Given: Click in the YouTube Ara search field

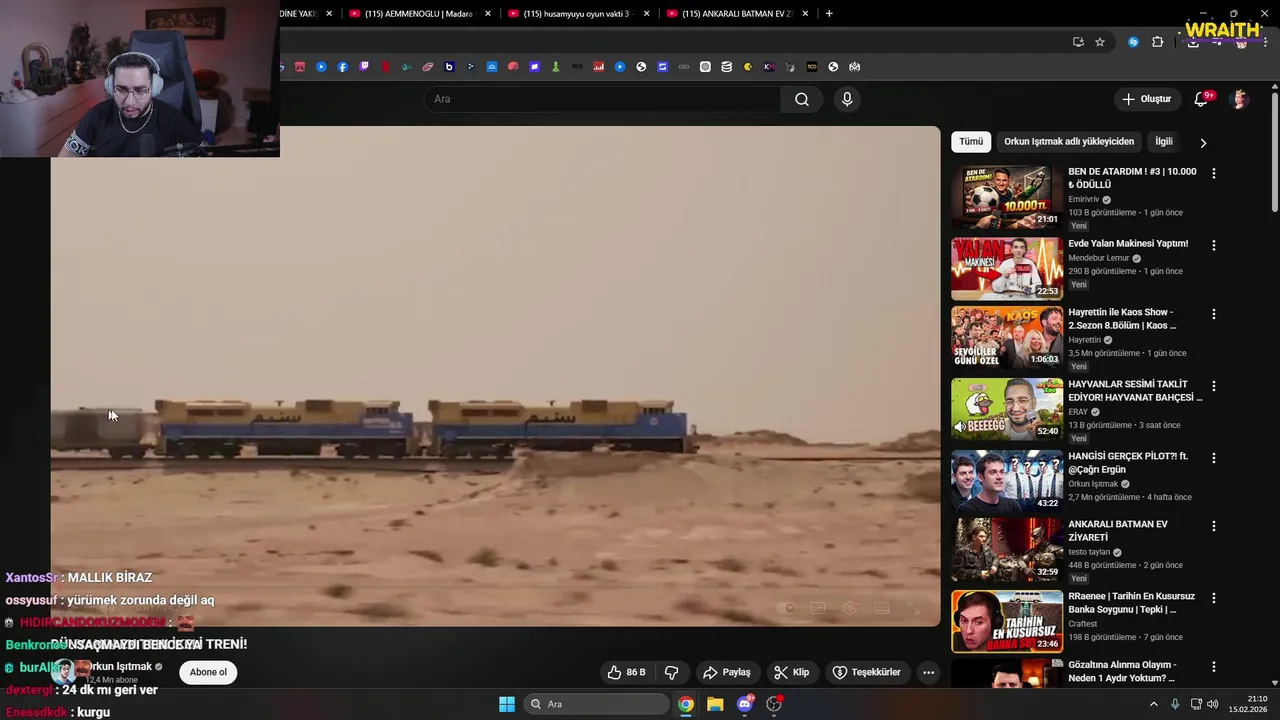Looking at the screenshot, I should [x=603, y=99].
